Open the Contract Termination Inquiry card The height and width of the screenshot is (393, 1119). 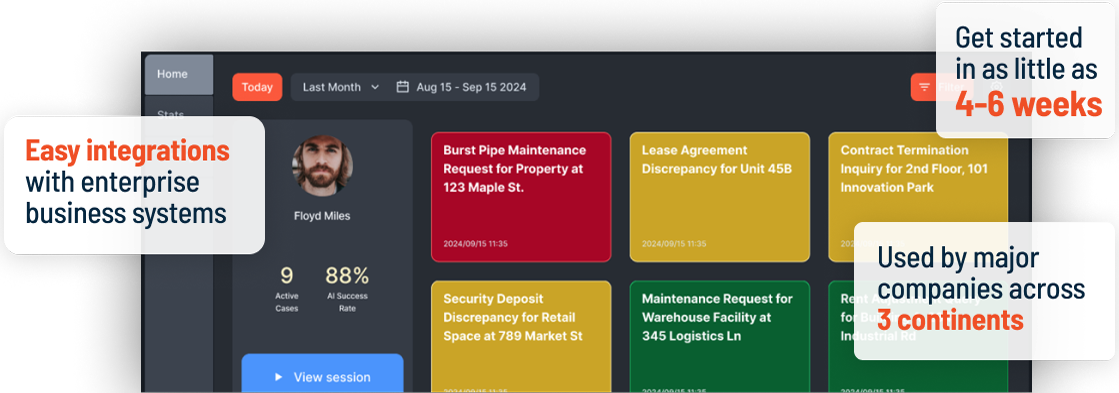tap(918, 197)
